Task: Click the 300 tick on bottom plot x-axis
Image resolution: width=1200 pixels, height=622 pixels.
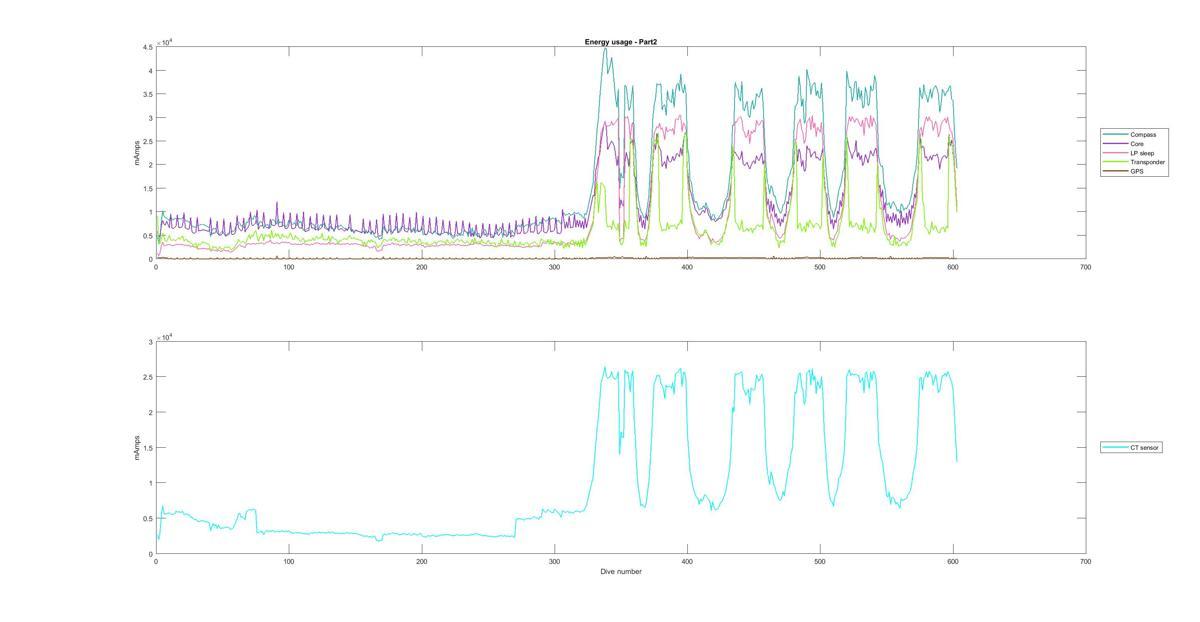Action: [554, 562]
